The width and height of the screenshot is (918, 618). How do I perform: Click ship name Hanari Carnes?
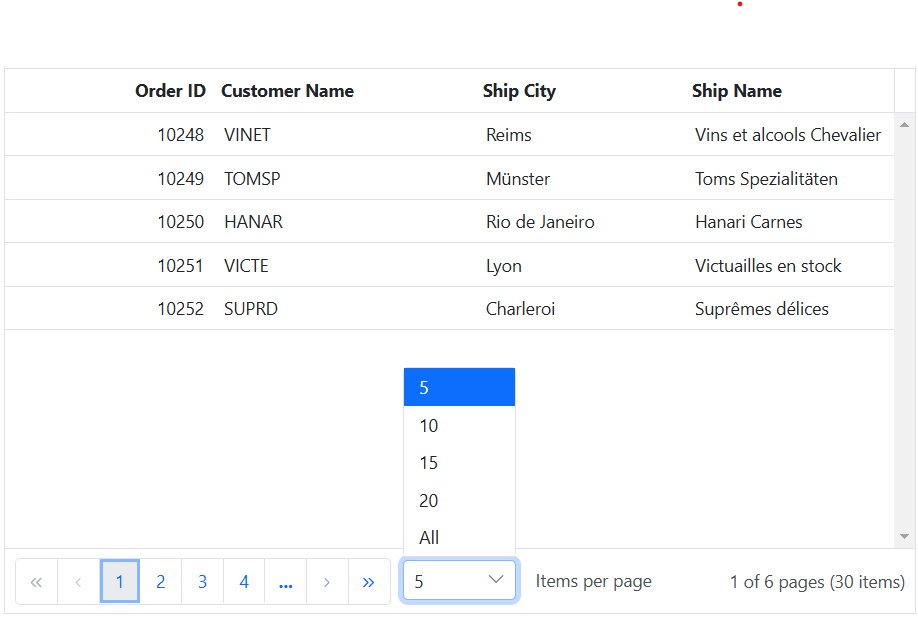749,222
